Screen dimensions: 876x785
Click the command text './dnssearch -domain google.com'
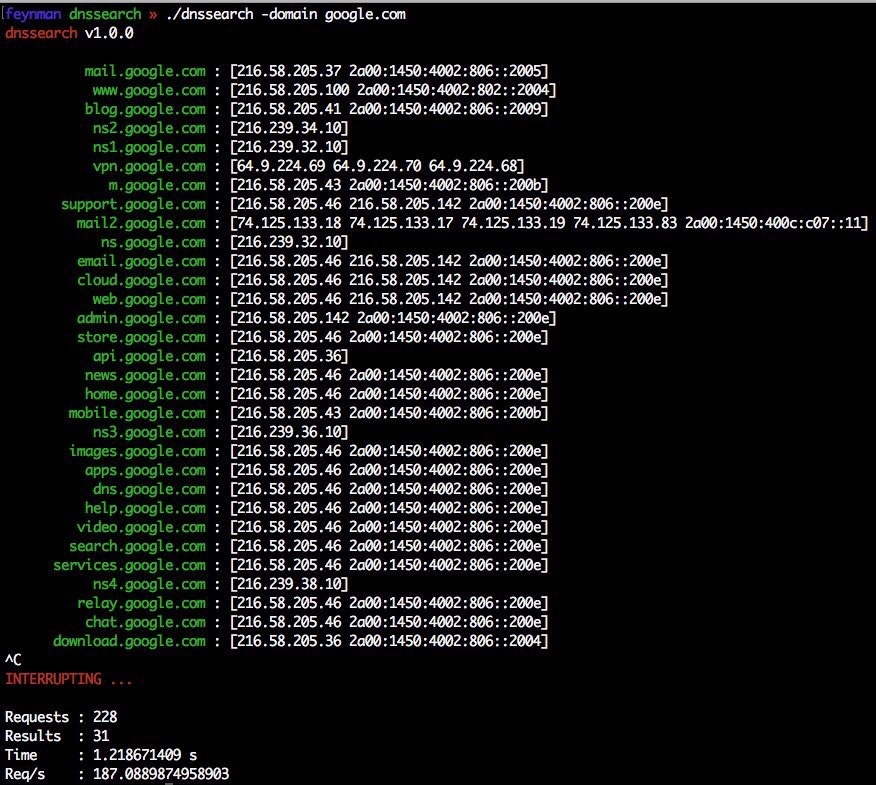[286, 15]
